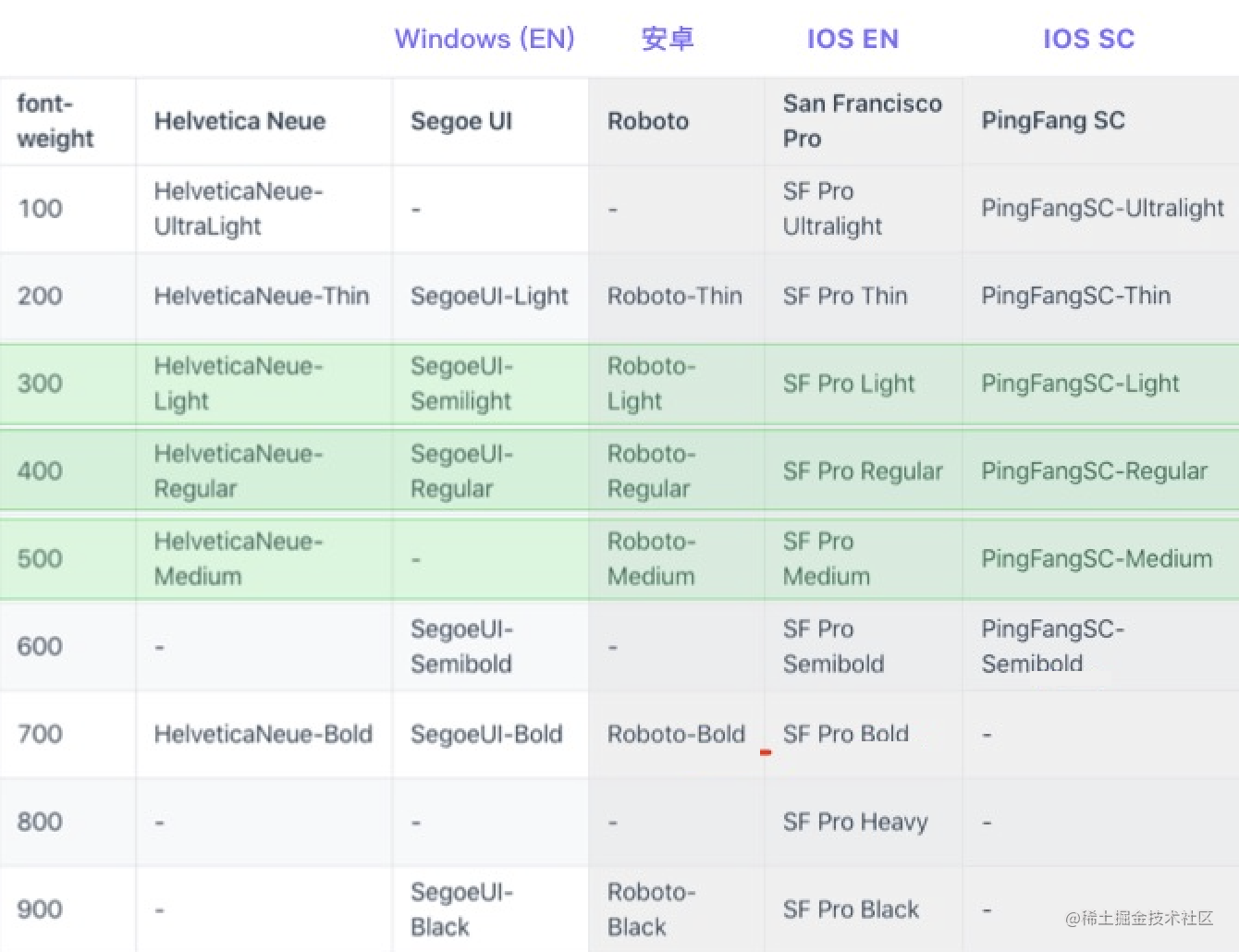The height and width of the screenshot is (952, 1239).
Task: Click the 安卓 column label
Action: click(668, 39)
